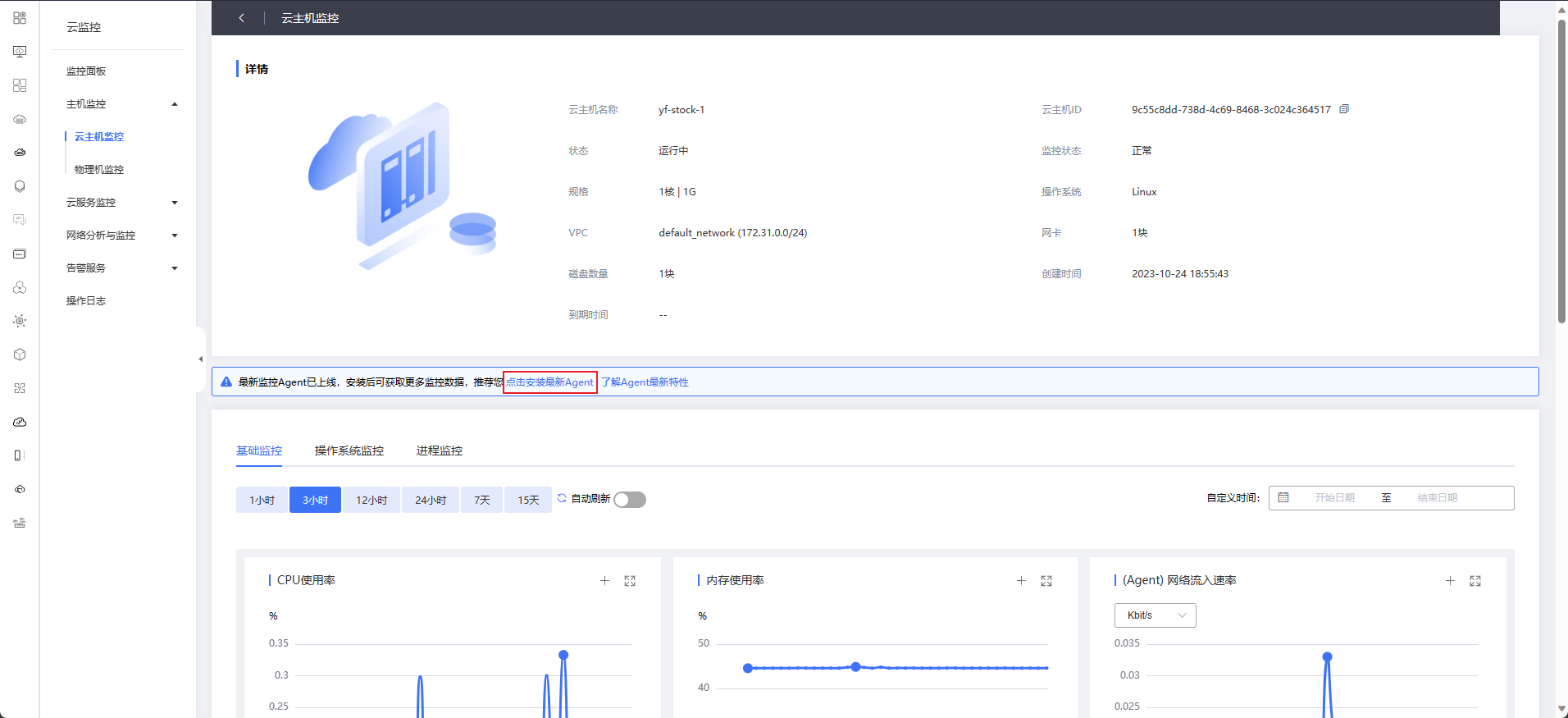
Task: Expand 内存使用率 chart to fullscreen
Action: [x=1046, y=581]
